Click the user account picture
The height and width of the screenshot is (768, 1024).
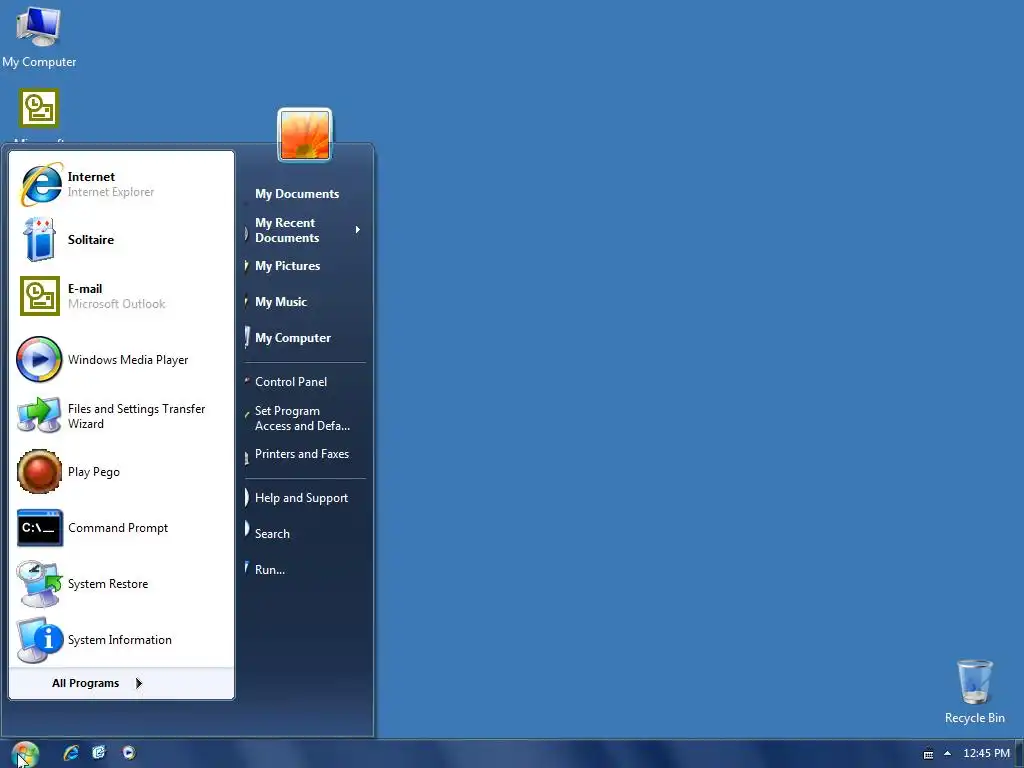point(305,135)
